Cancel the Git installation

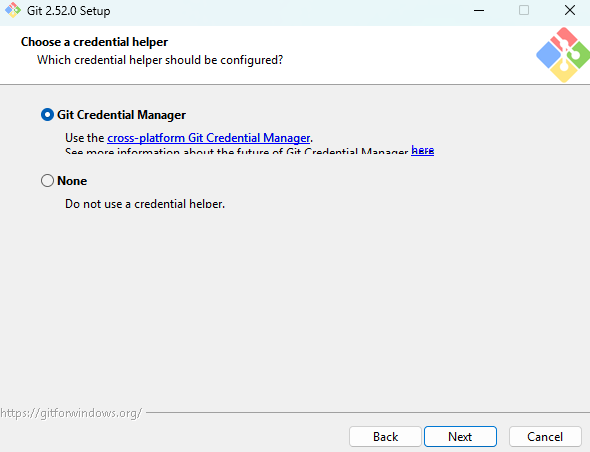pos(545,437)
